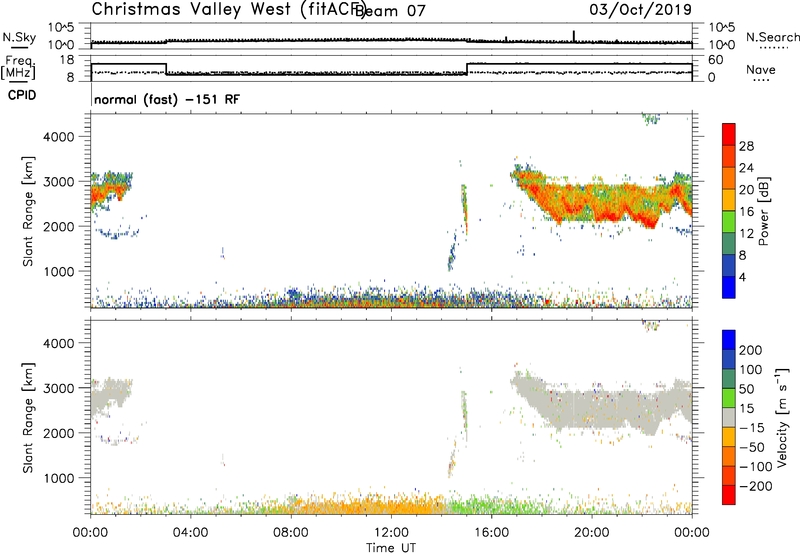
Task: Select the Power [dB] colorbar title
Action: click(x=763, y=211)
